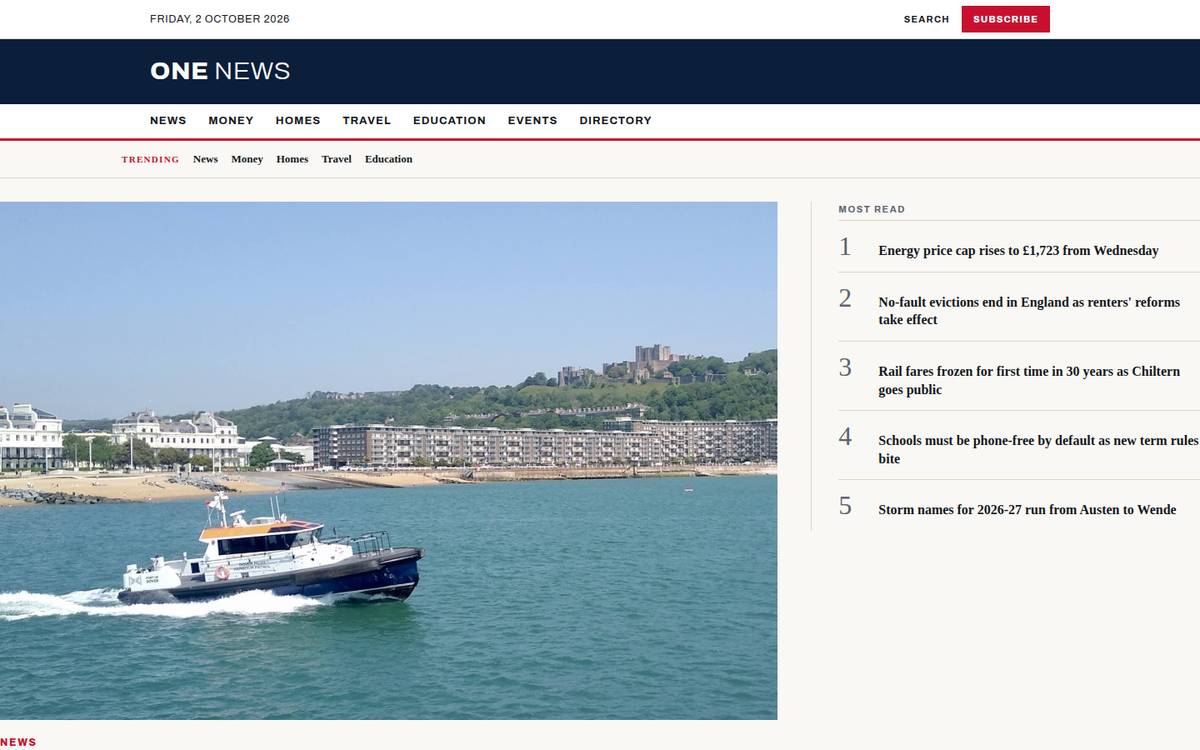Open Directory in the main navigation
Viewport: 1200px width, 750px height.
tap(615, 120)
